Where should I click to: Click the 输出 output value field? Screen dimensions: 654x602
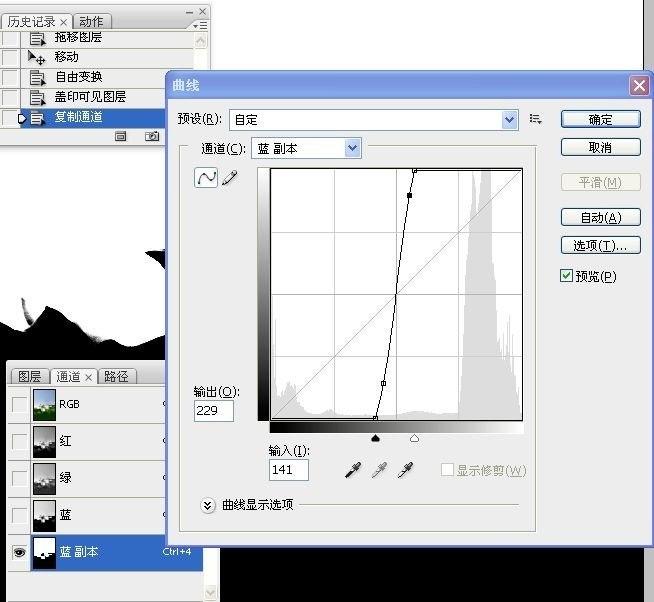(x=214, y=411)
